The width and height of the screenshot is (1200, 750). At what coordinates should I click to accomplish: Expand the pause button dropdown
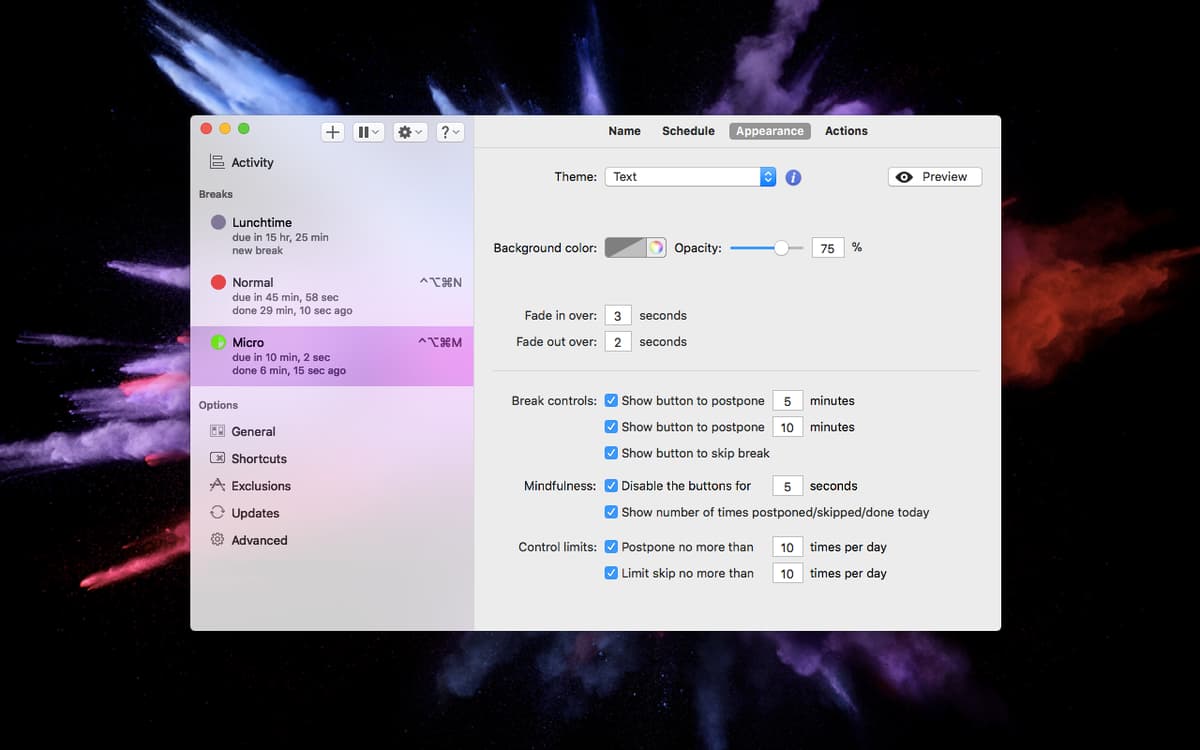click(368, 132)
